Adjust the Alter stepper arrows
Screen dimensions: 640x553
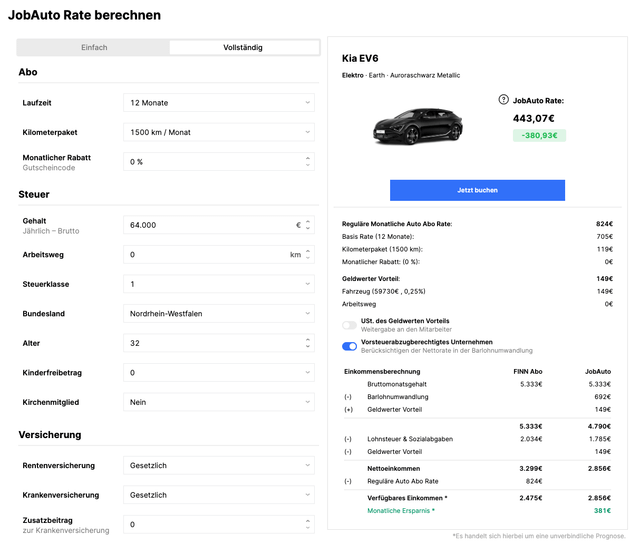click(308, 343)
